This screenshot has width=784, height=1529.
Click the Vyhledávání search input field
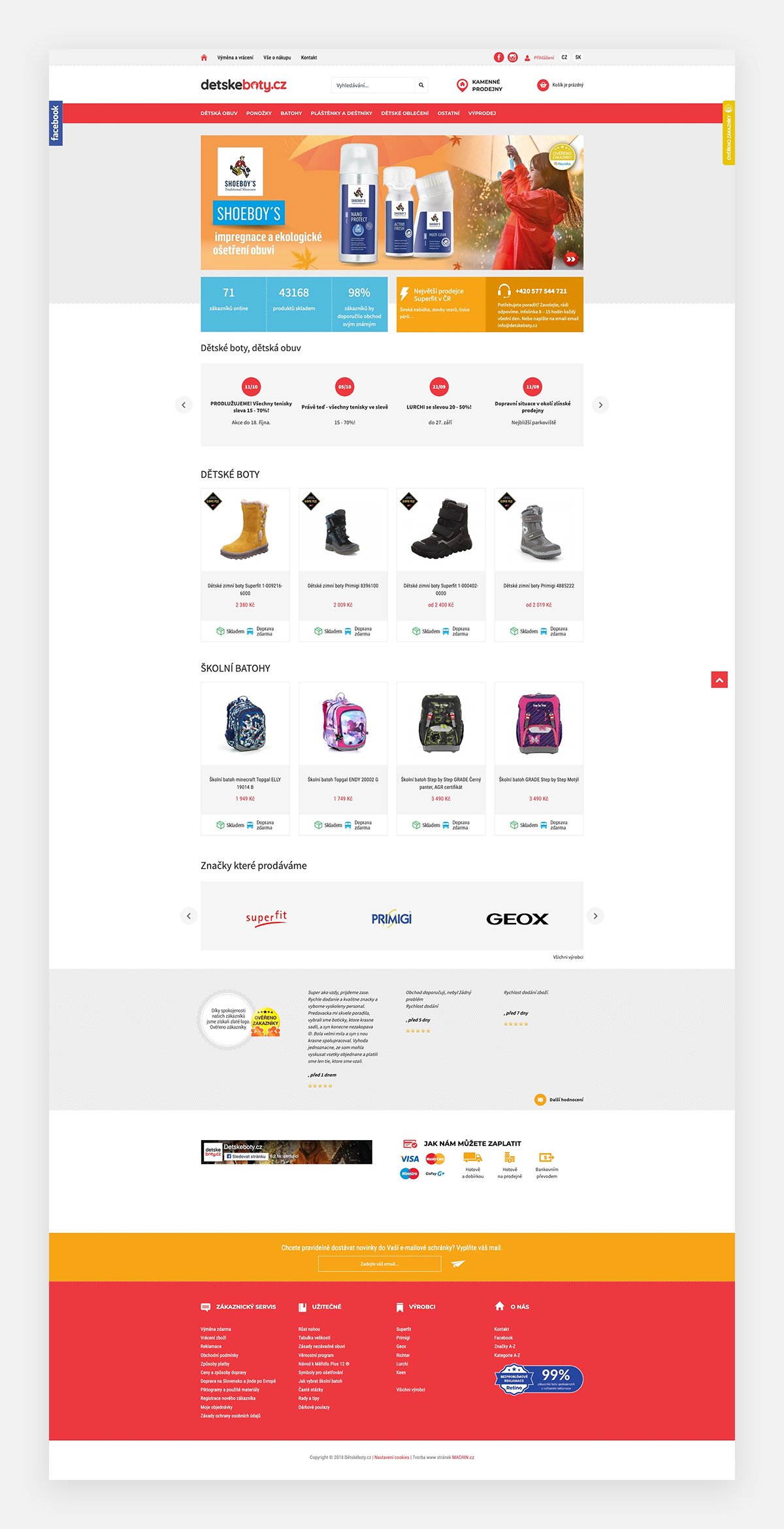pos(373,85)
